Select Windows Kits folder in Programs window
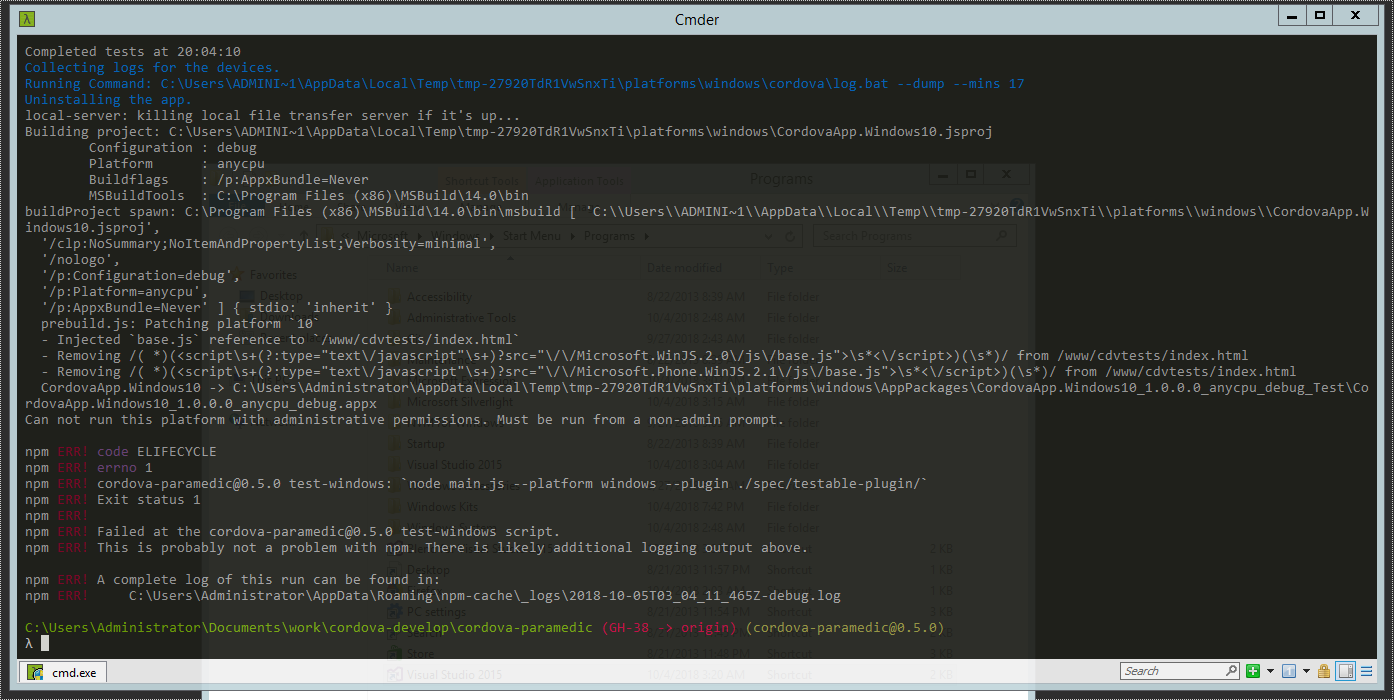This screenshot has width=1394, height=700. tap(443, 507)
